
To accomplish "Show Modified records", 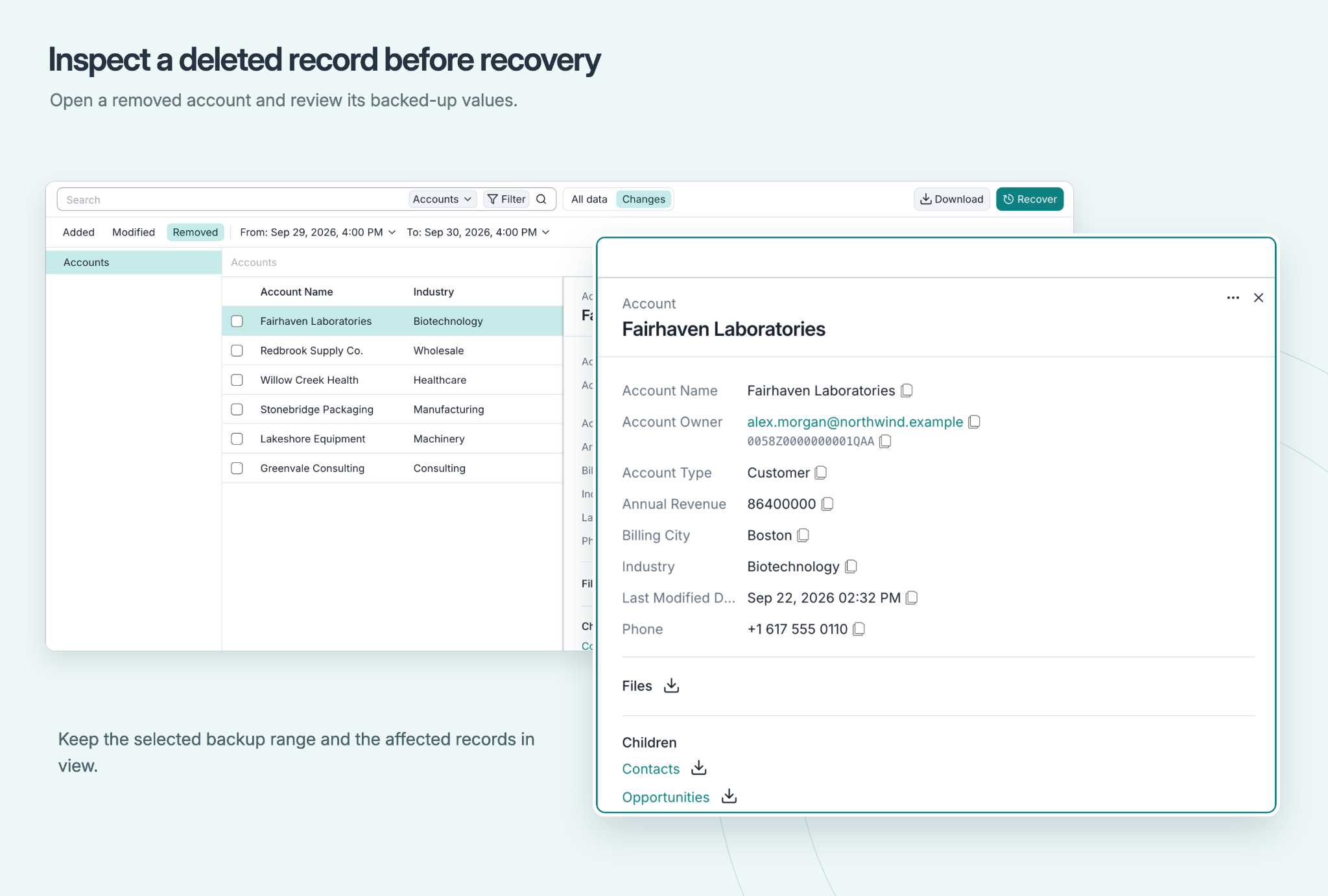I will click(134, 232).
